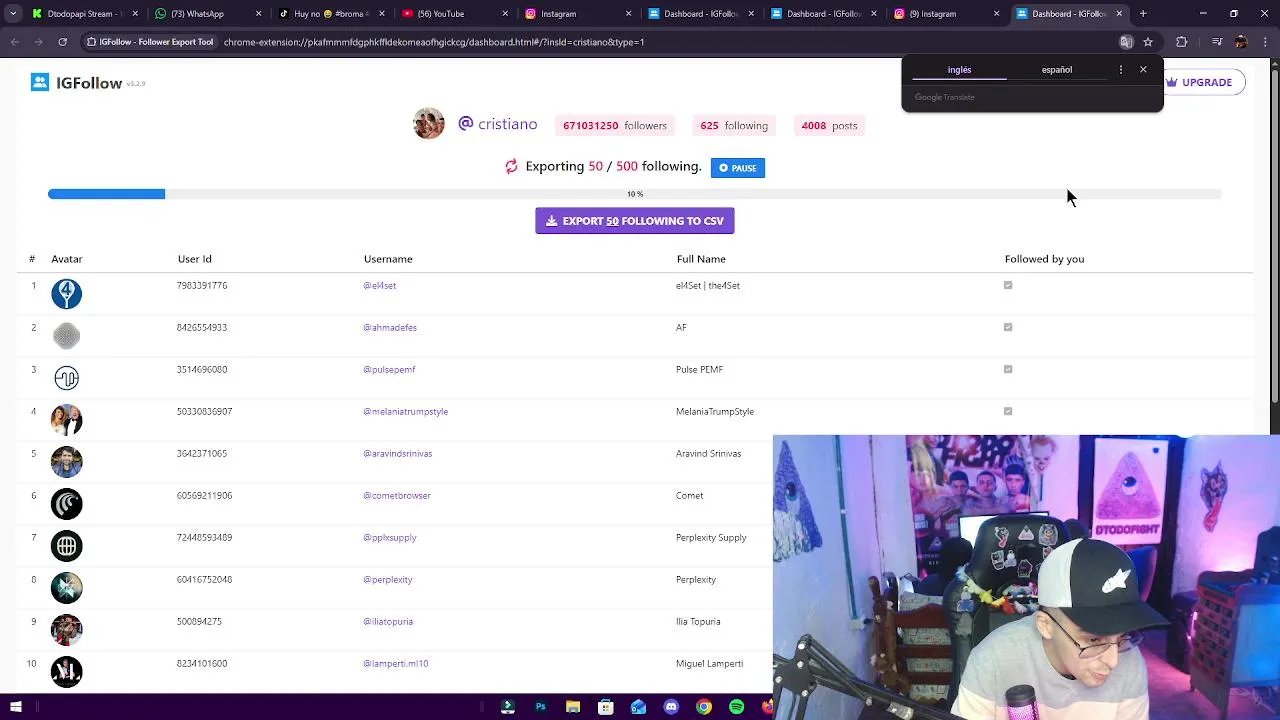This screenshot has width=1280, height=720.
Task: Toggle Followed by you checkbox for pulsepemf
Action: tap(1008, 369)
